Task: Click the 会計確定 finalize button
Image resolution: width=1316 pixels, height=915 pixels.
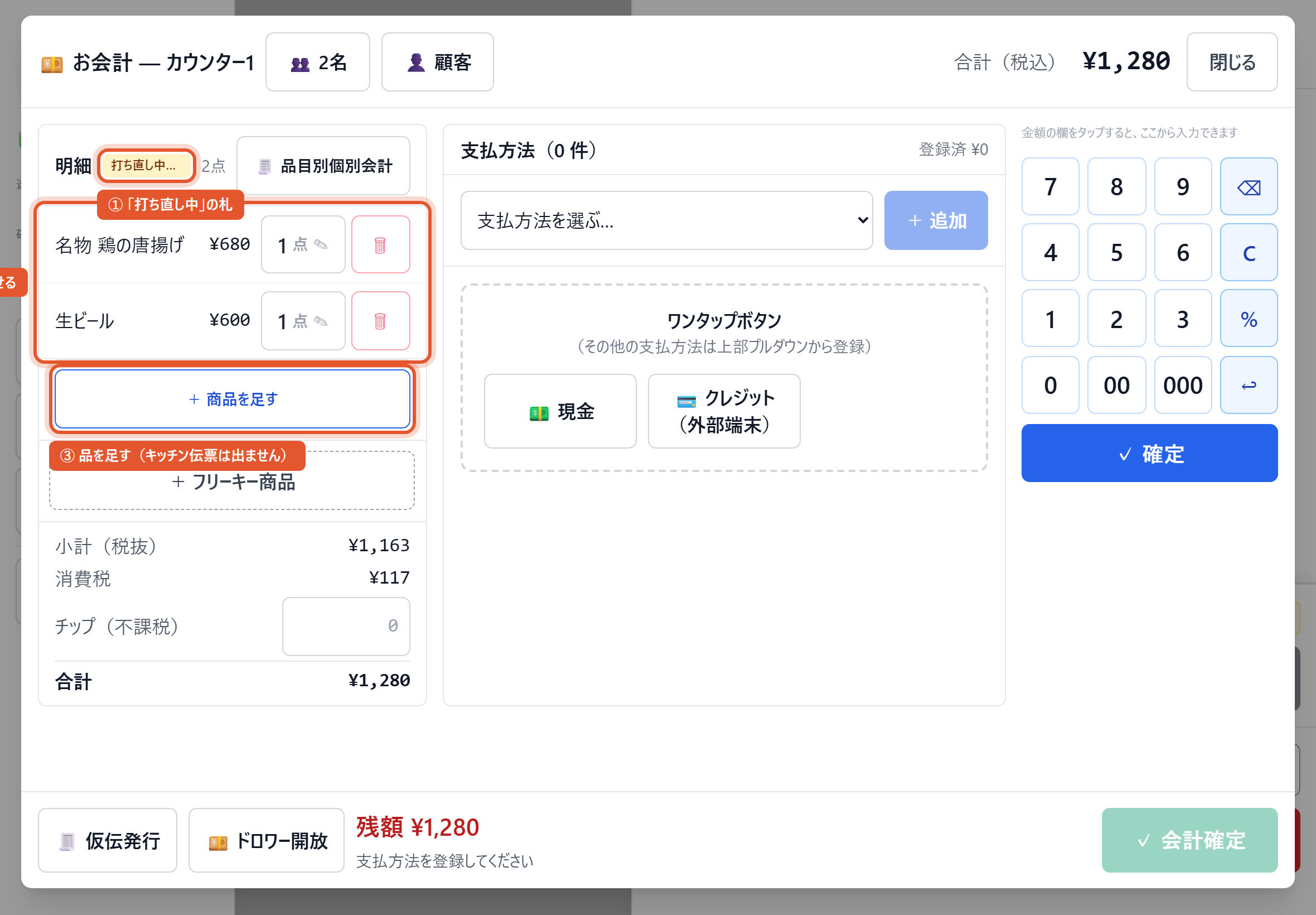Action: pyautogui.click(x=1189, y=840)
